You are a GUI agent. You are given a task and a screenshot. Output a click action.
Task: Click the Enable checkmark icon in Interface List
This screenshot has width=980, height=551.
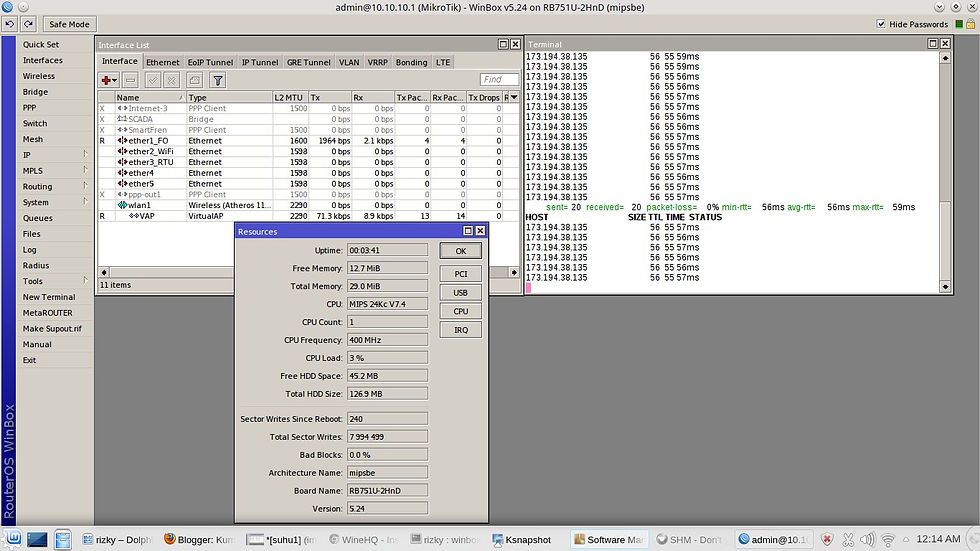click(152, 80)
